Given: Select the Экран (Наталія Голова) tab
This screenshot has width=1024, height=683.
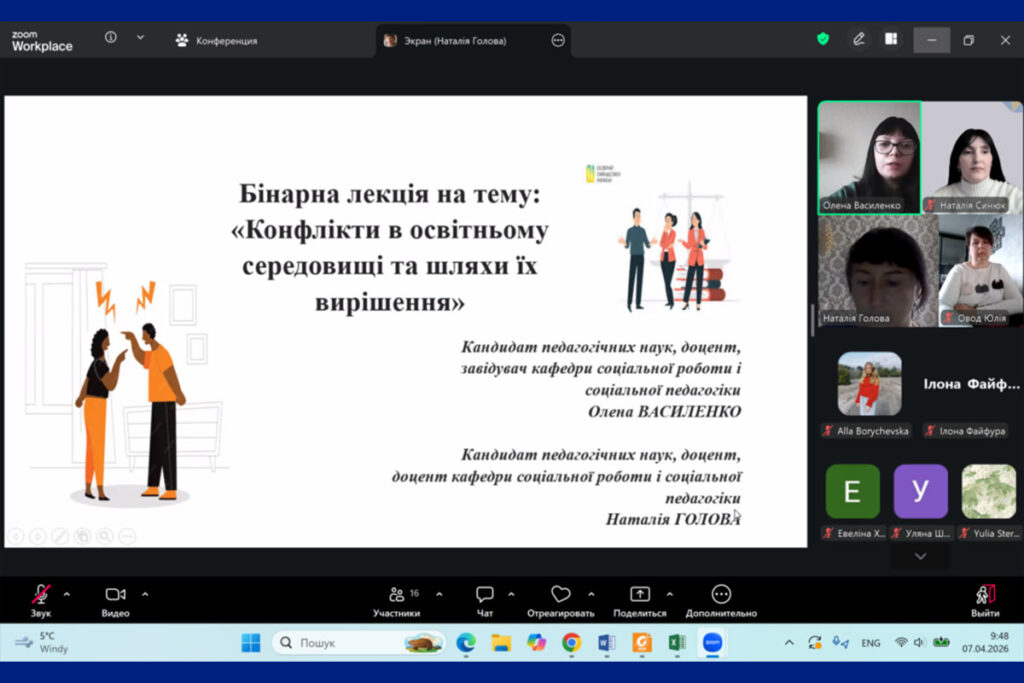Looking at the screenshot, I should [455, 41].
